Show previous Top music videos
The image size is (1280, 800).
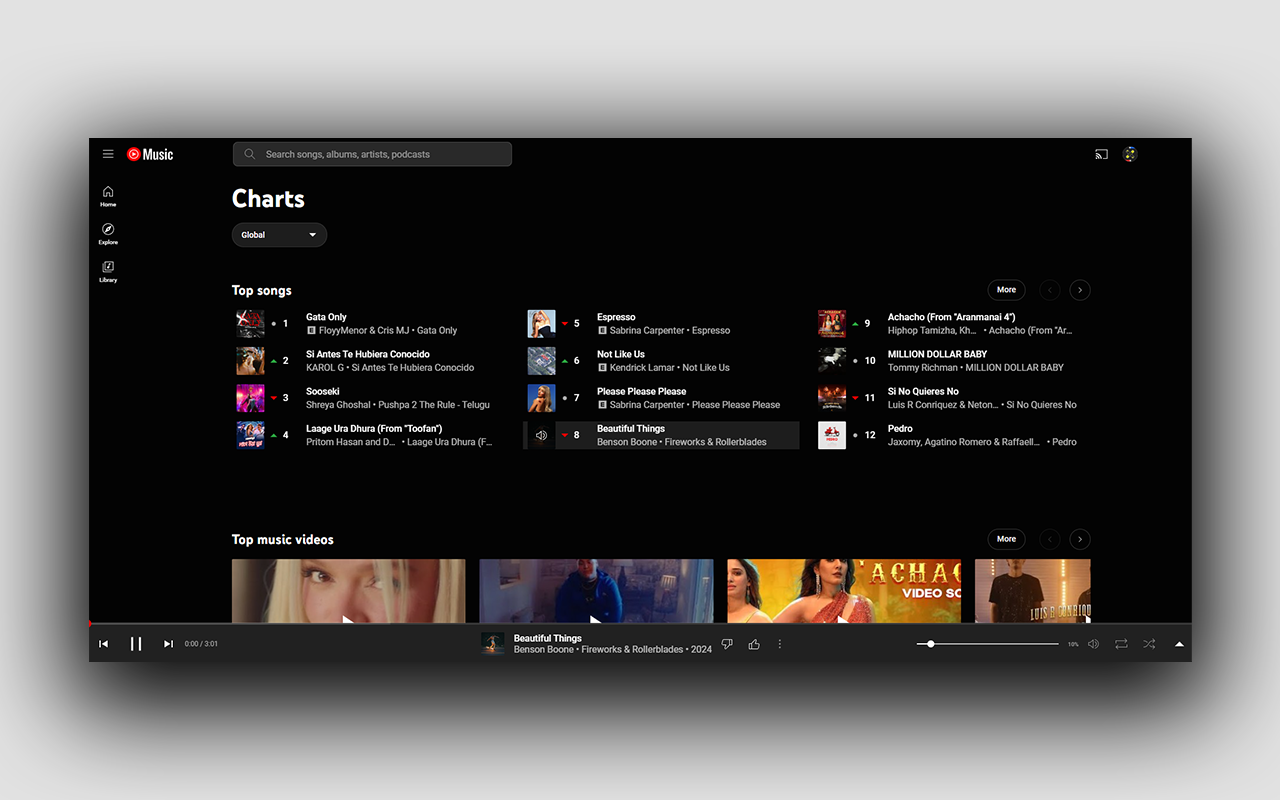tap(1049, 539)
